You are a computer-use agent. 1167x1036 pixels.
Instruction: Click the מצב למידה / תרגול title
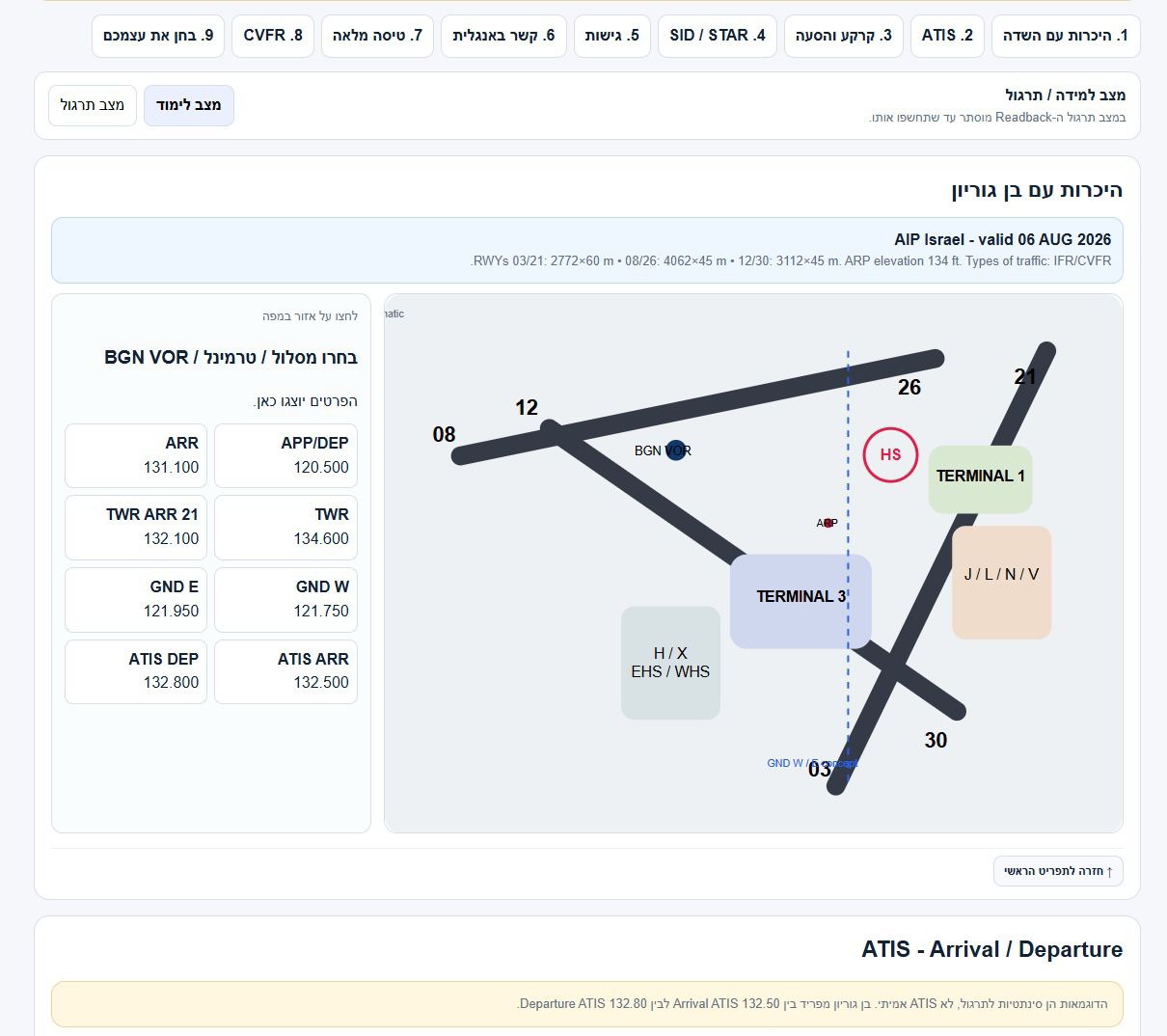click(1065, 95)
